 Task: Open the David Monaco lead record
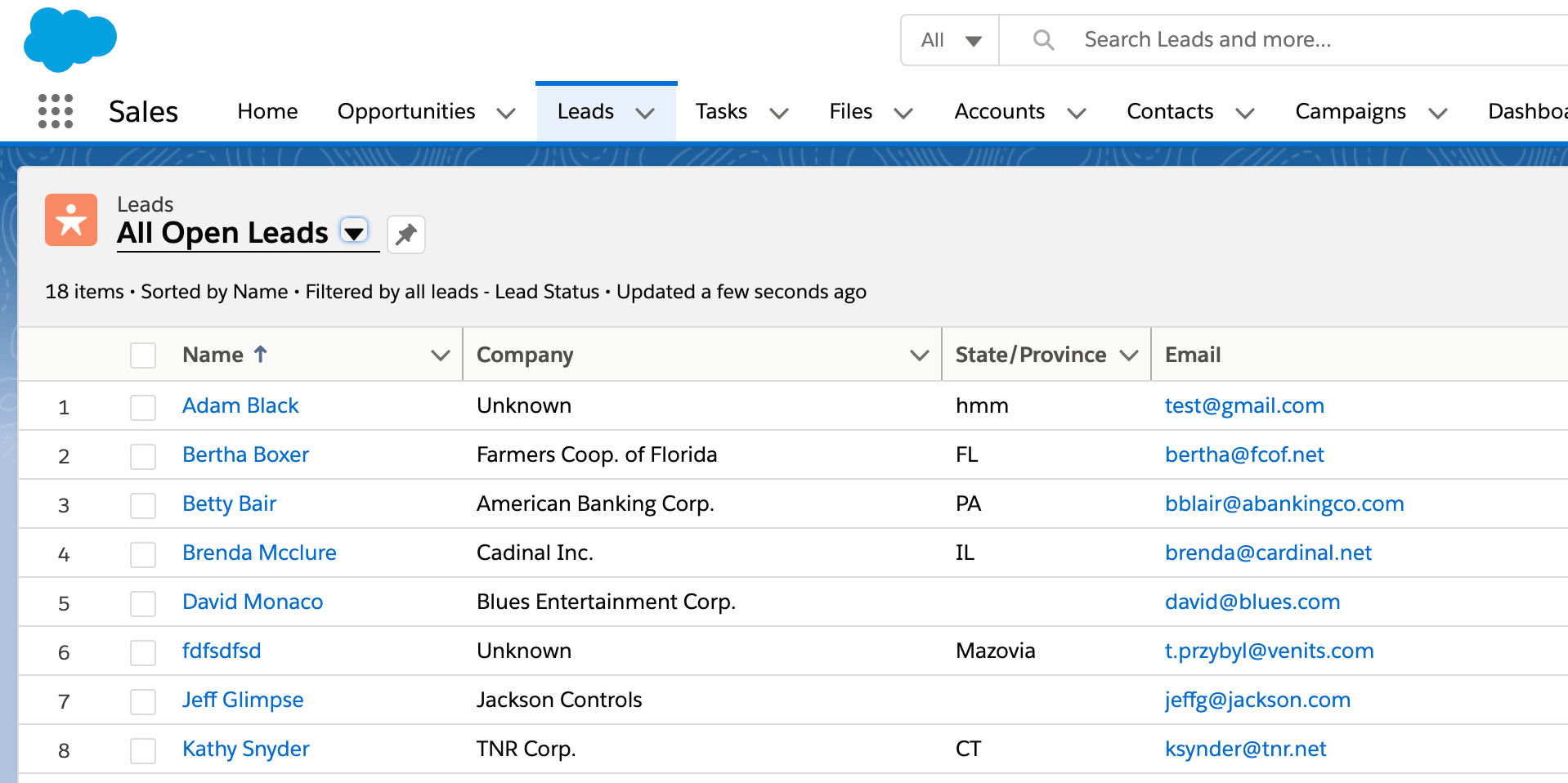coord(253,602)
